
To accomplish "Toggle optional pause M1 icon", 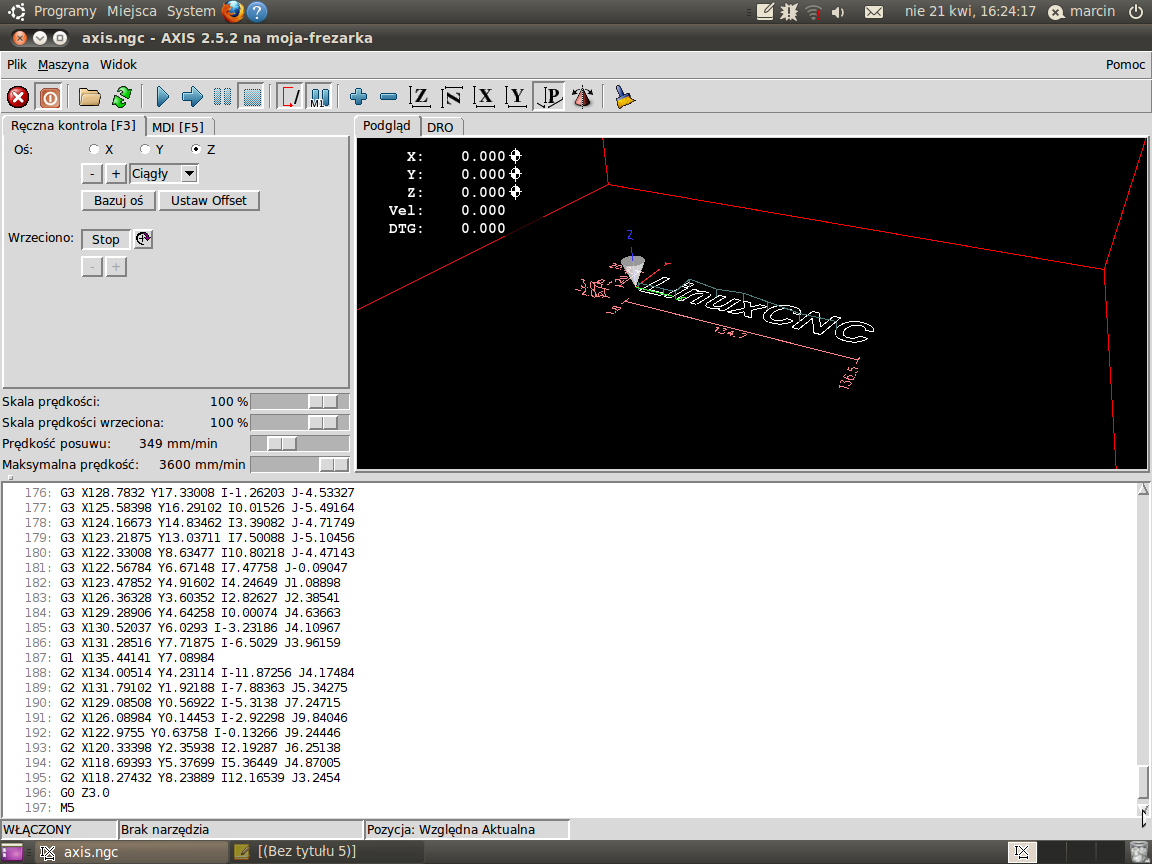I will pos(320,97).
